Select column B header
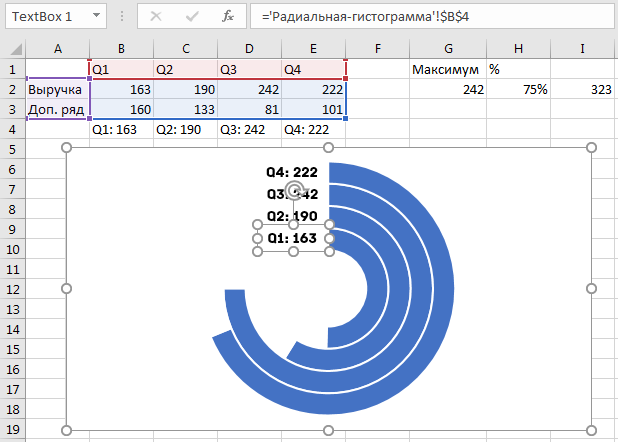The height and width of the screenshot is (442, 618). [x=121, y=49]
